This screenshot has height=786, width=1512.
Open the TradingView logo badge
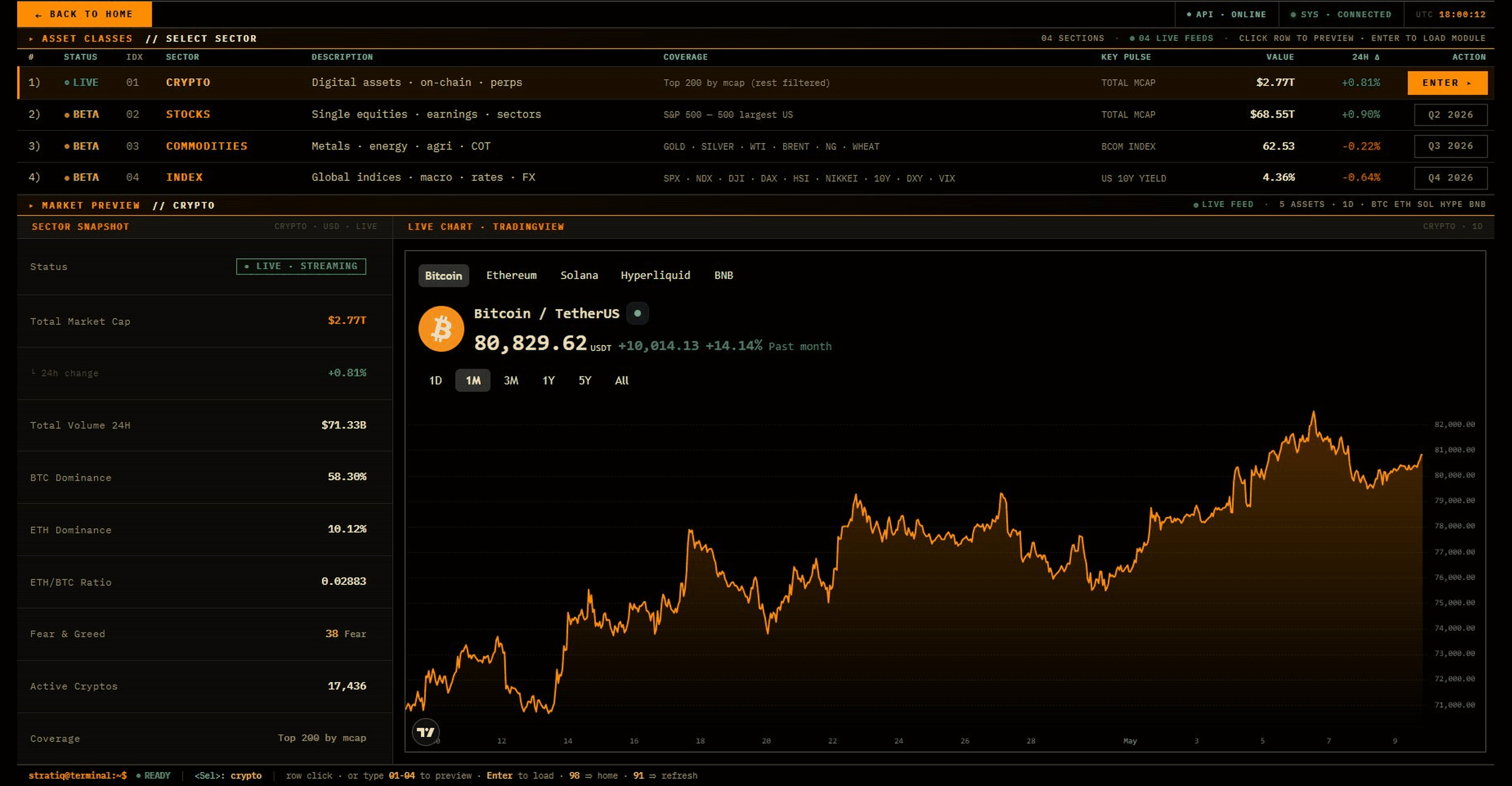coord(426,732)
